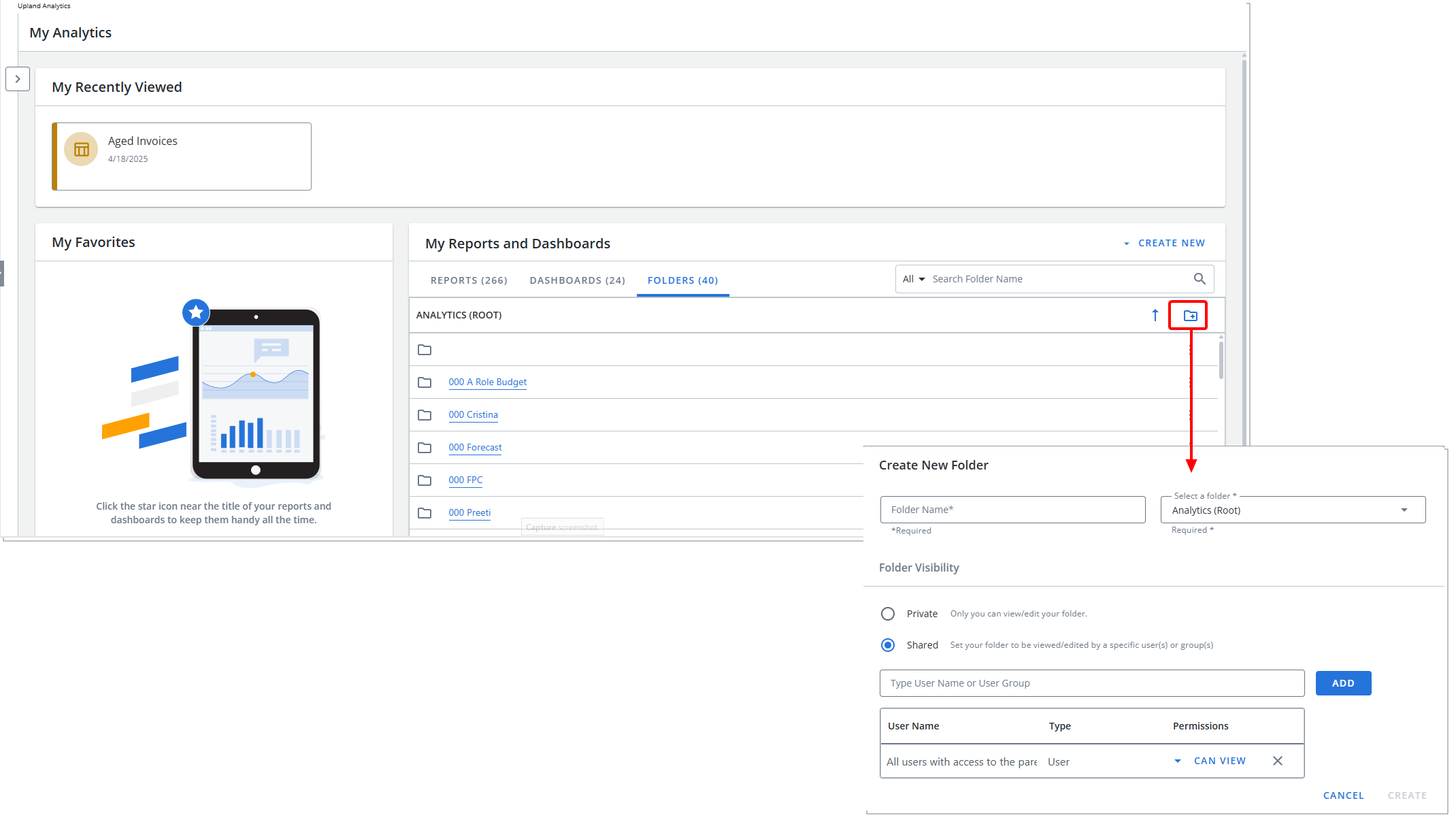Click the Folder Name input field
The image size is (1456, 822).
[1012, 510]
